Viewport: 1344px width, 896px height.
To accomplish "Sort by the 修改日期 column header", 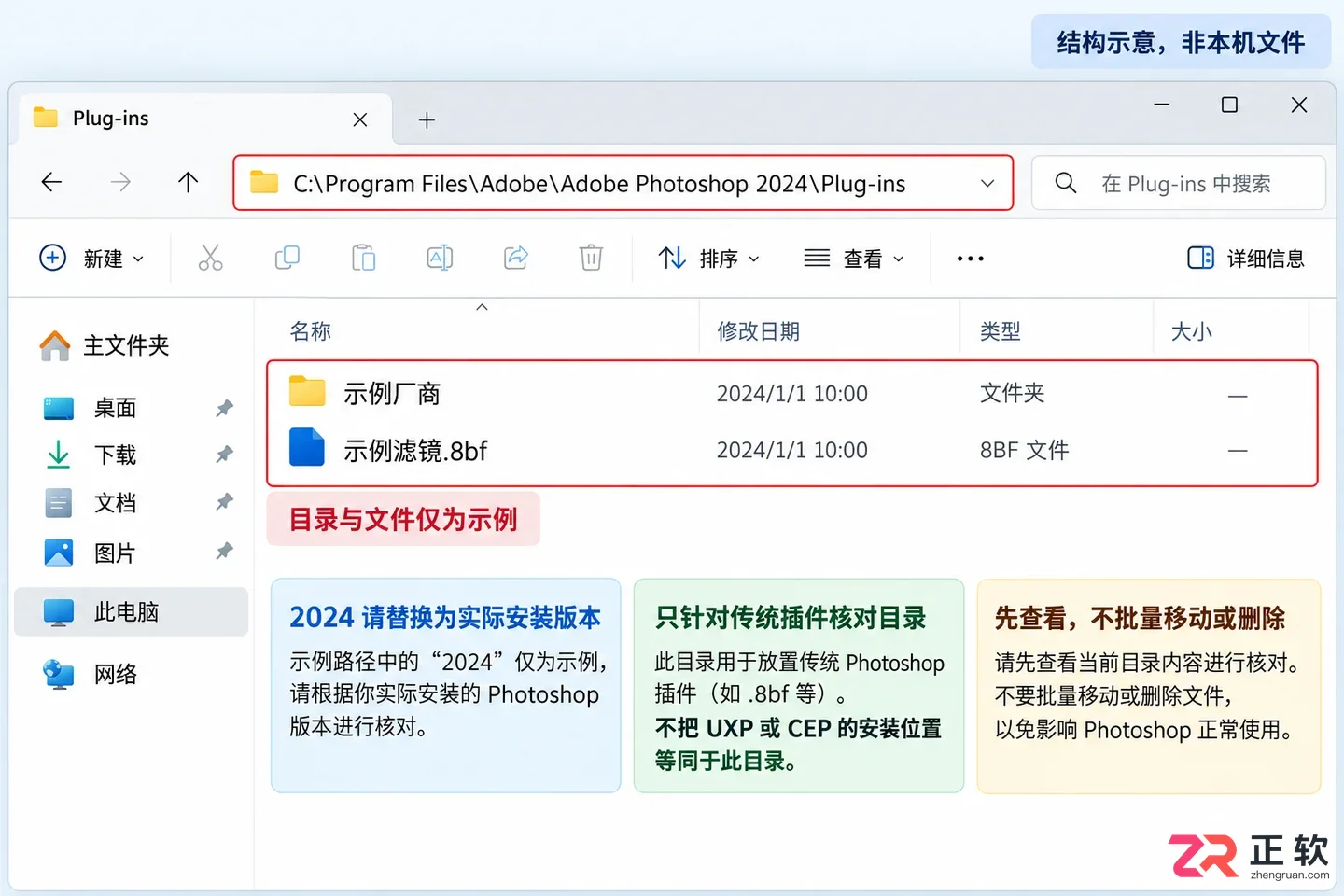I will coord(758,331).
